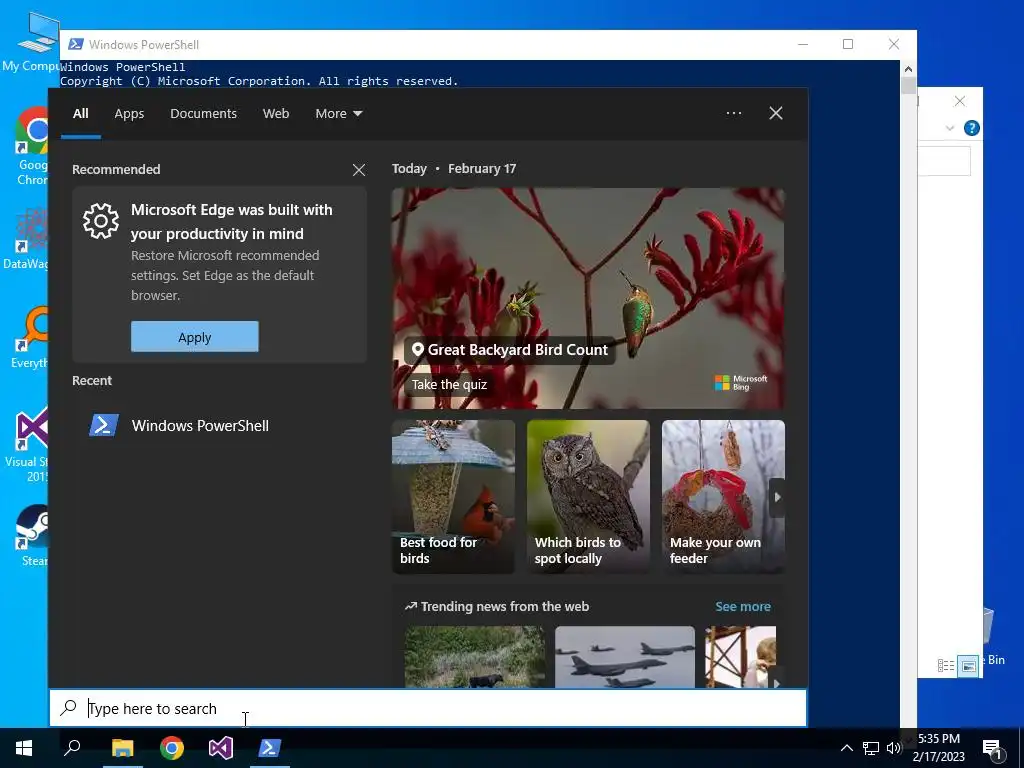Open the taskbar clock and date
Image resolution: width=1024 pixels, height=768 pixels.
(939, 748)
